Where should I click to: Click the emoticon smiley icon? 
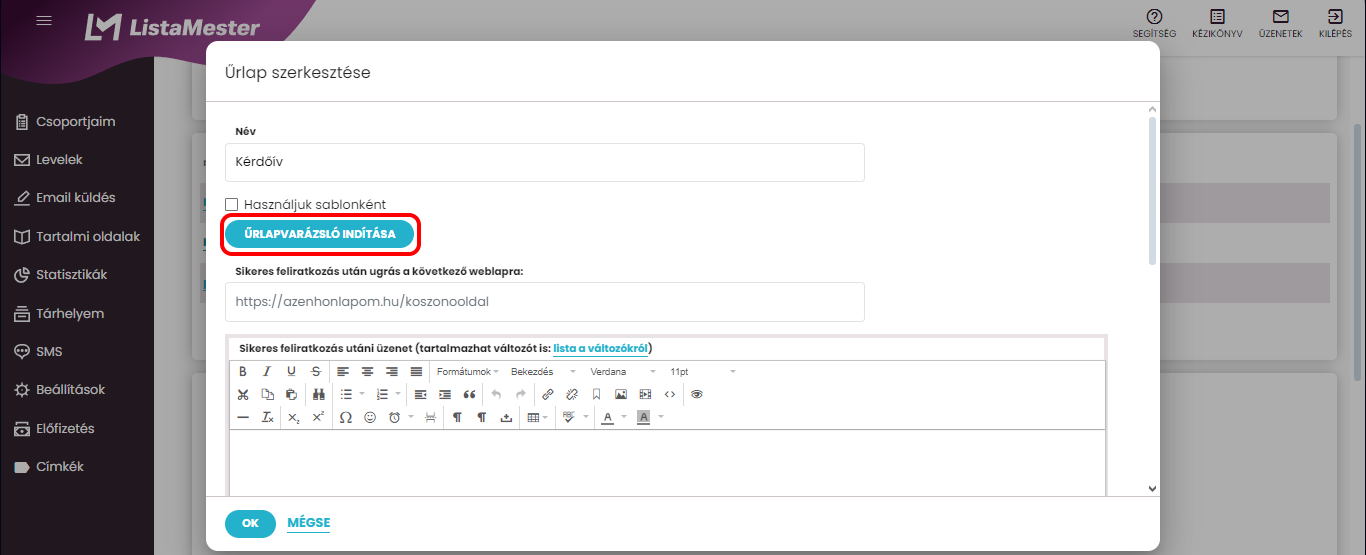coord(370,418)
